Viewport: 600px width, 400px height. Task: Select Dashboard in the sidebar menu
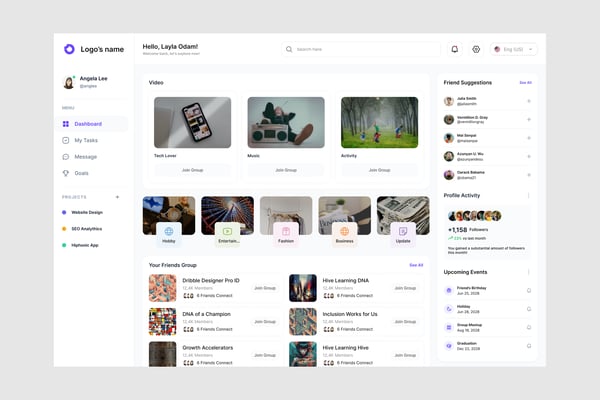[91, 124]
